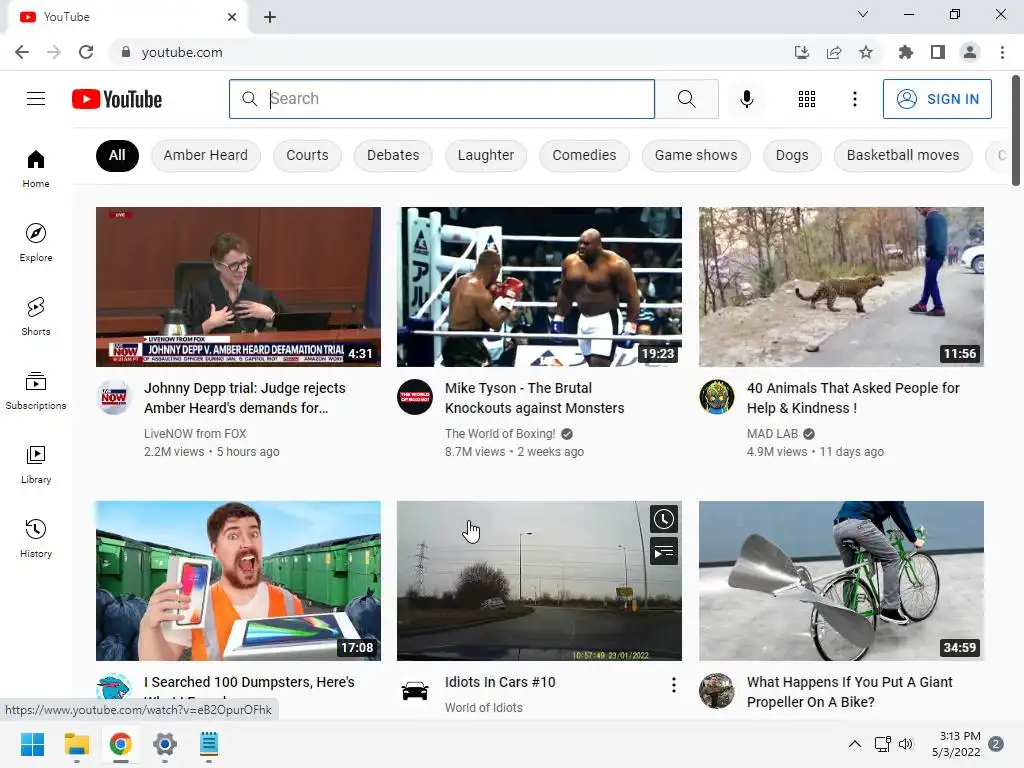The height and width of the screenshot is (768, 1024).
Task: Open Chrome extensions puzzle icon
Action: pos(905,52)
